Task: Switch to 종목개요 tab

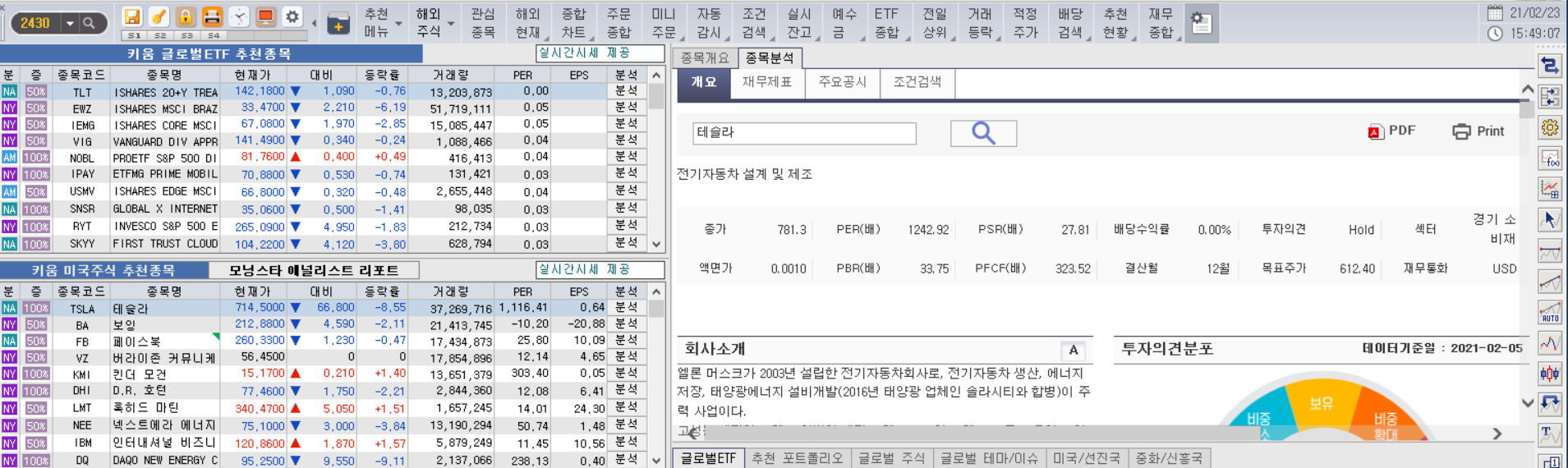Action: [705, 58]
